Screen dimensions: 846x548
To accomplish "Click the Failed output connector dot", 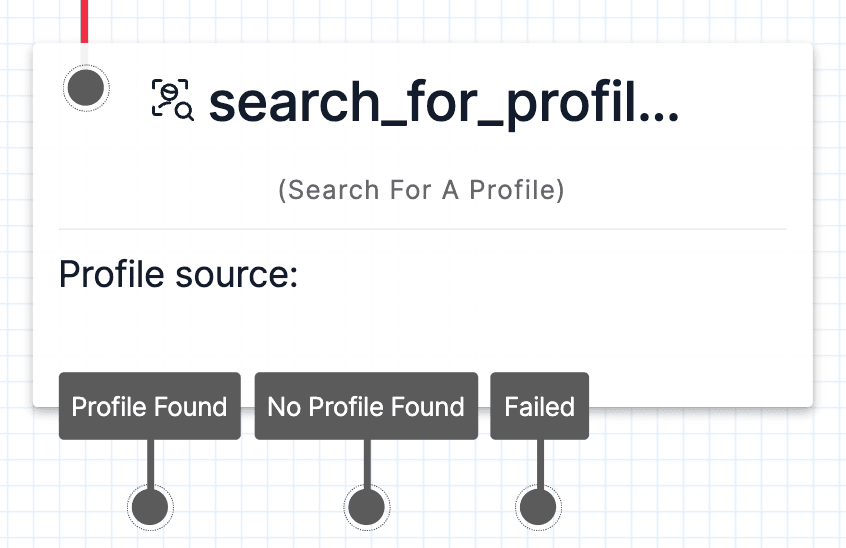I will [x=538, y=506].
